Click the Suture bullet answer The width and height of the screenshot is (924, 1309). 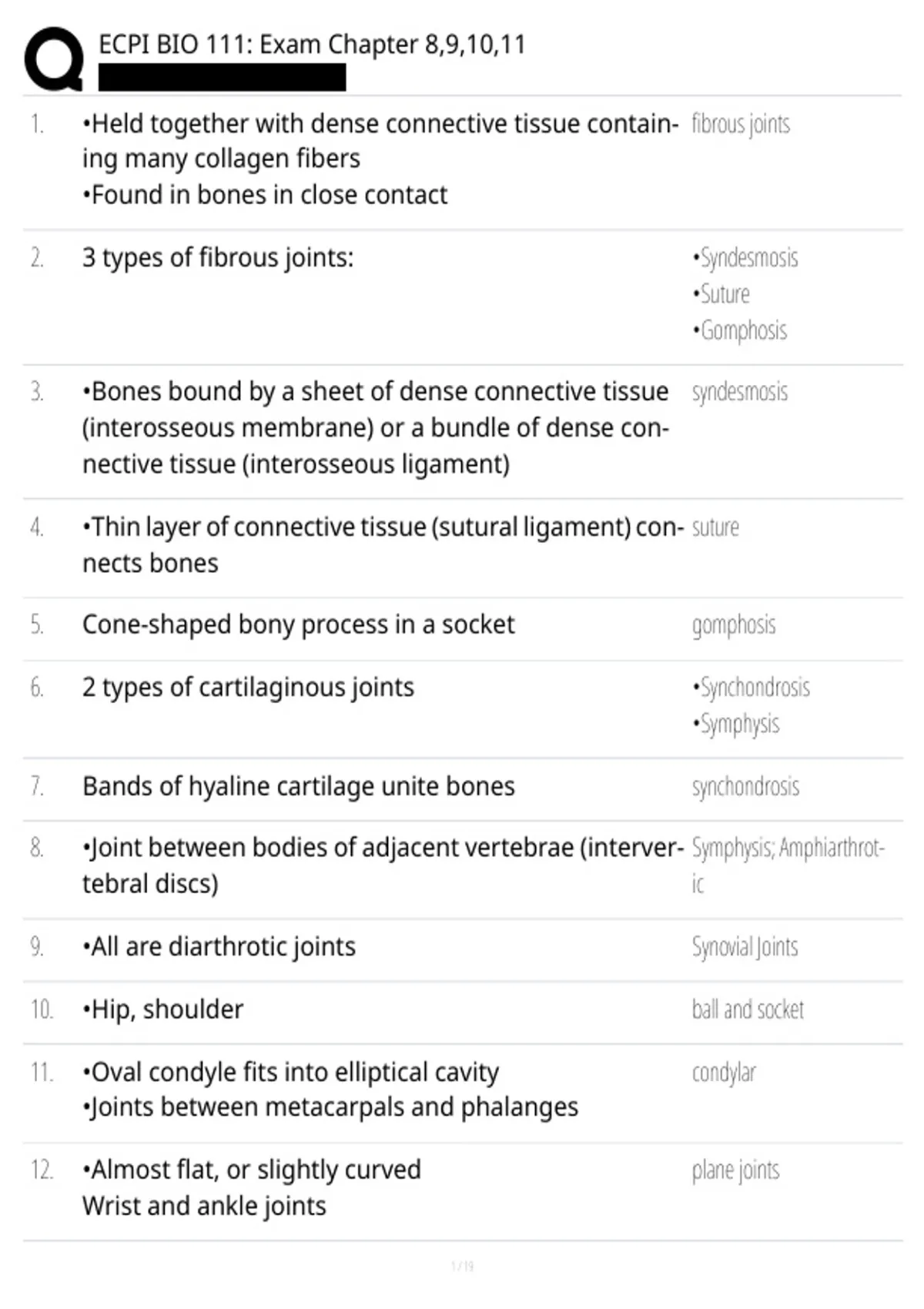[721, 294]
